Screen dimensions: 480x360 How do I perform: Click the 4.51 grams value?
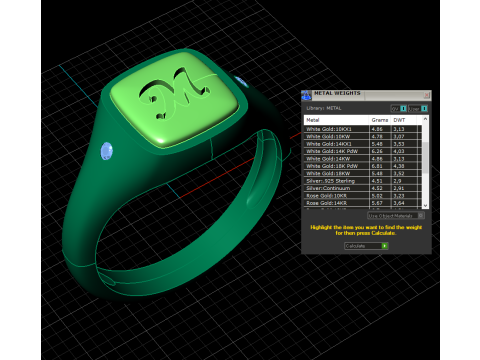pyautogui.click(x=377, y=181)
